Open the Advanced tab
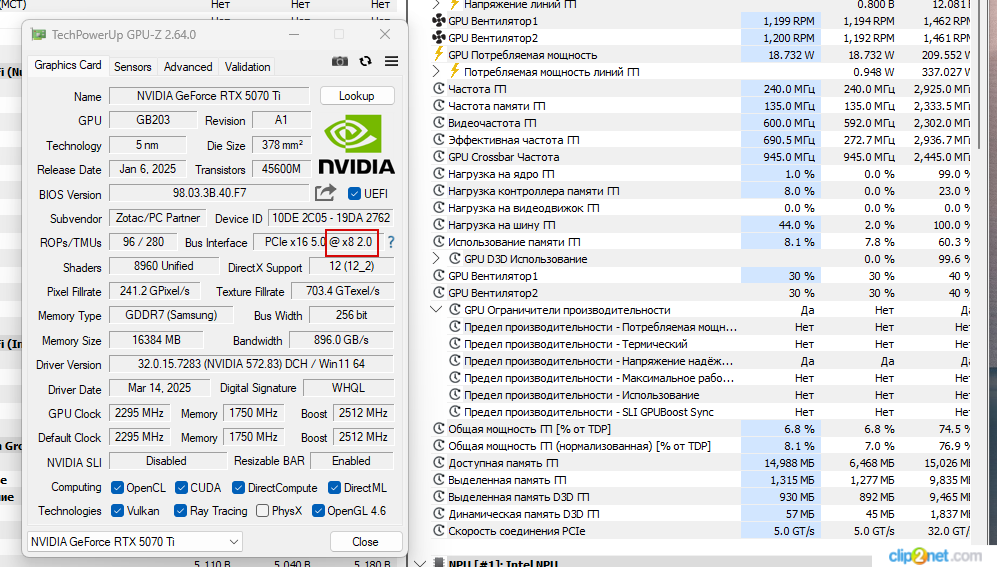 pos(188,67)
